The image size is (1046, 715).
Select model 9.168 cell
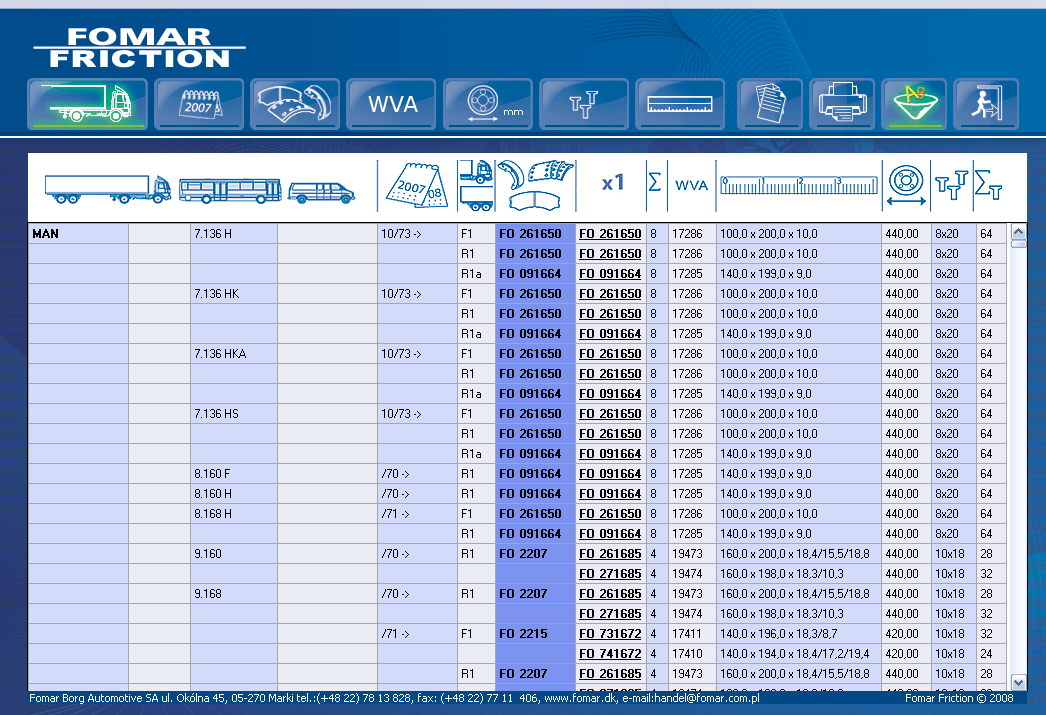(x=233, y=594)
